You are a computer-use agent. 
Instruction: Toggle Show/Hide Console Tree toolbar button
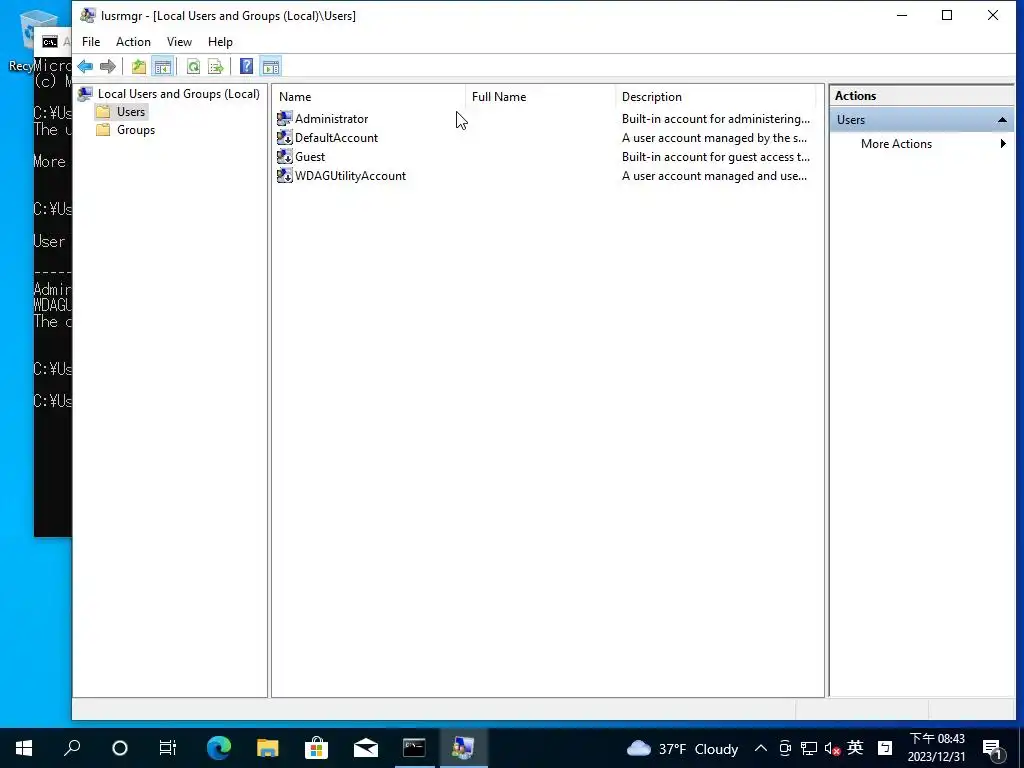click(163, 67)
